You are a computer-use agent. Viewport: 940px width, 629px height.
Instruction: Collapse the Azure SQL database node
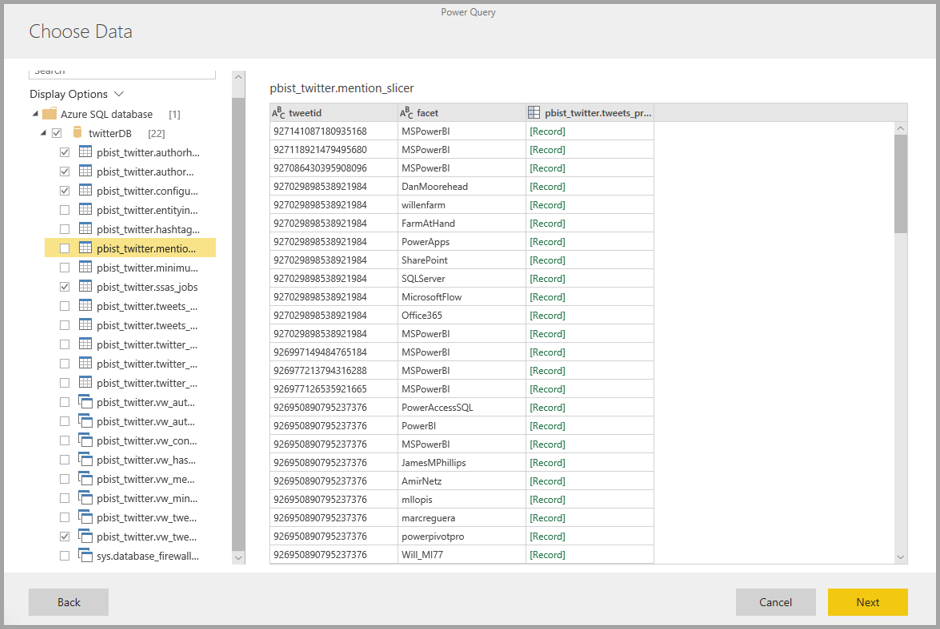point(34,114)
